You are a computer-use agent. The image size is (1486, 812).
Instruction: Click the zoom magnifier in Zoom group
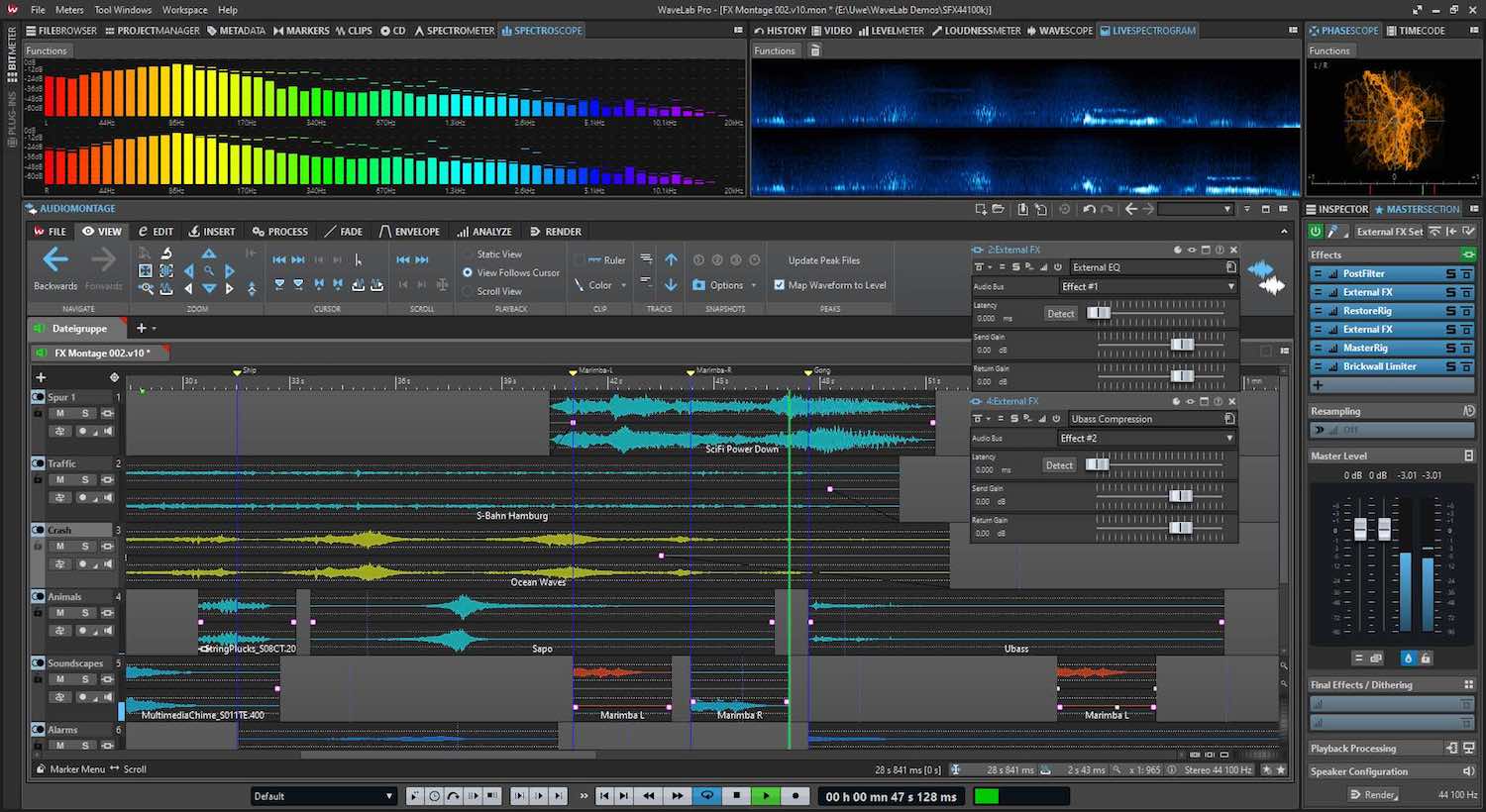pos(209,270)
